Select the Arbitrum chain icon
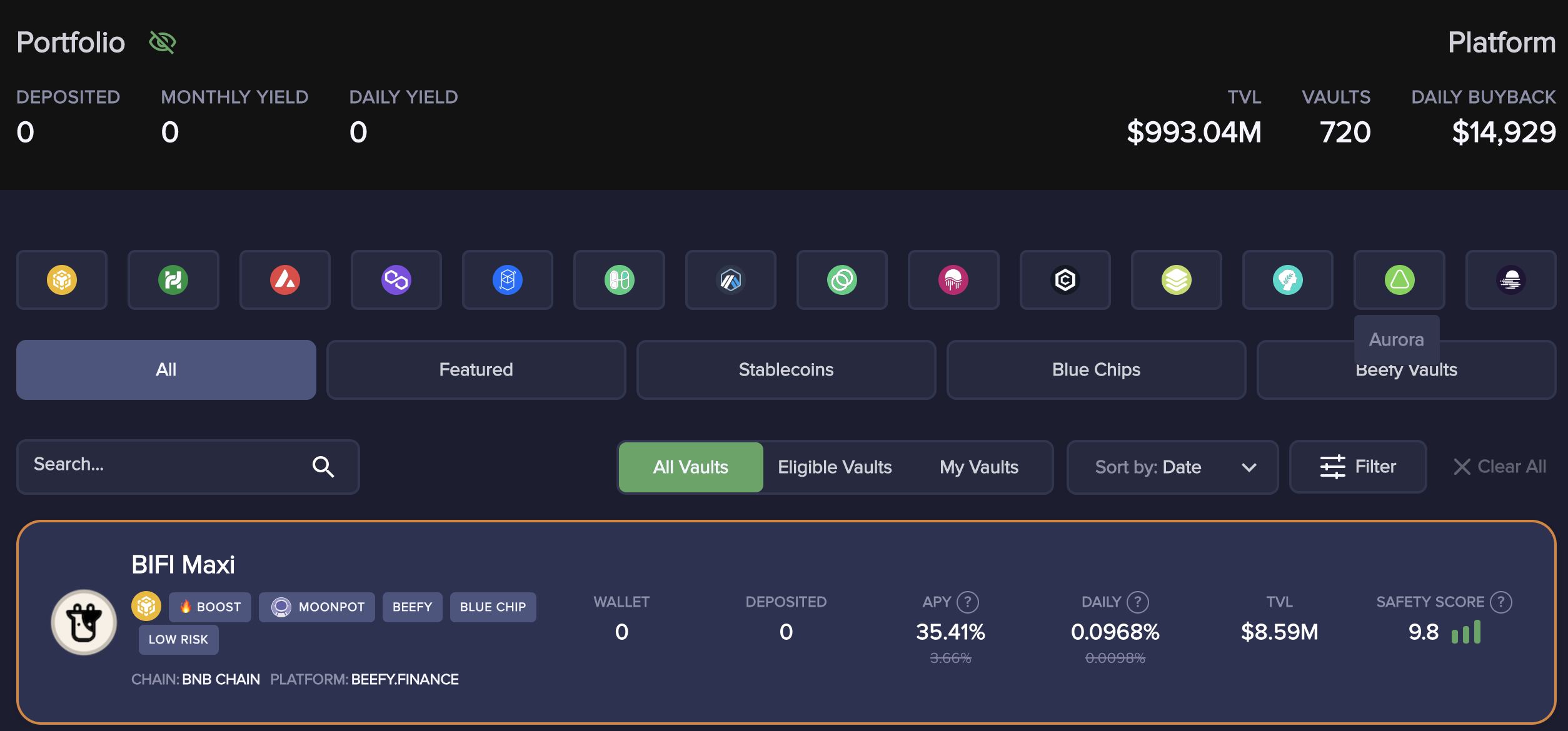 730,280
